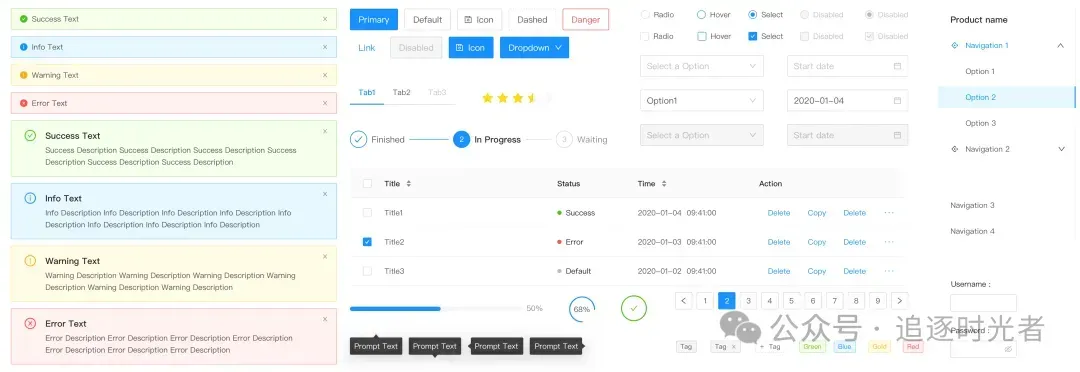
Task: Select Option 3 in navigation menu
Action: tap(981, 123)
